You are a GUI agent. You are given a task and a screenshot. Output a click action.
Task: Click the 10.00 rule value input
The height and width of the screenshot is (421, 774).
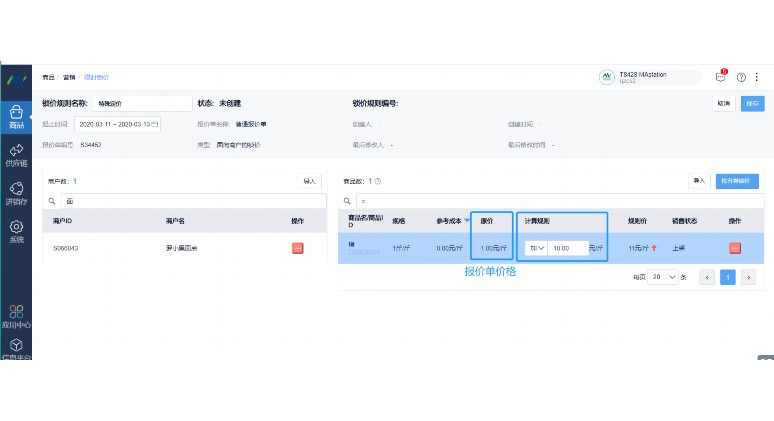click(x=568, y=248)
